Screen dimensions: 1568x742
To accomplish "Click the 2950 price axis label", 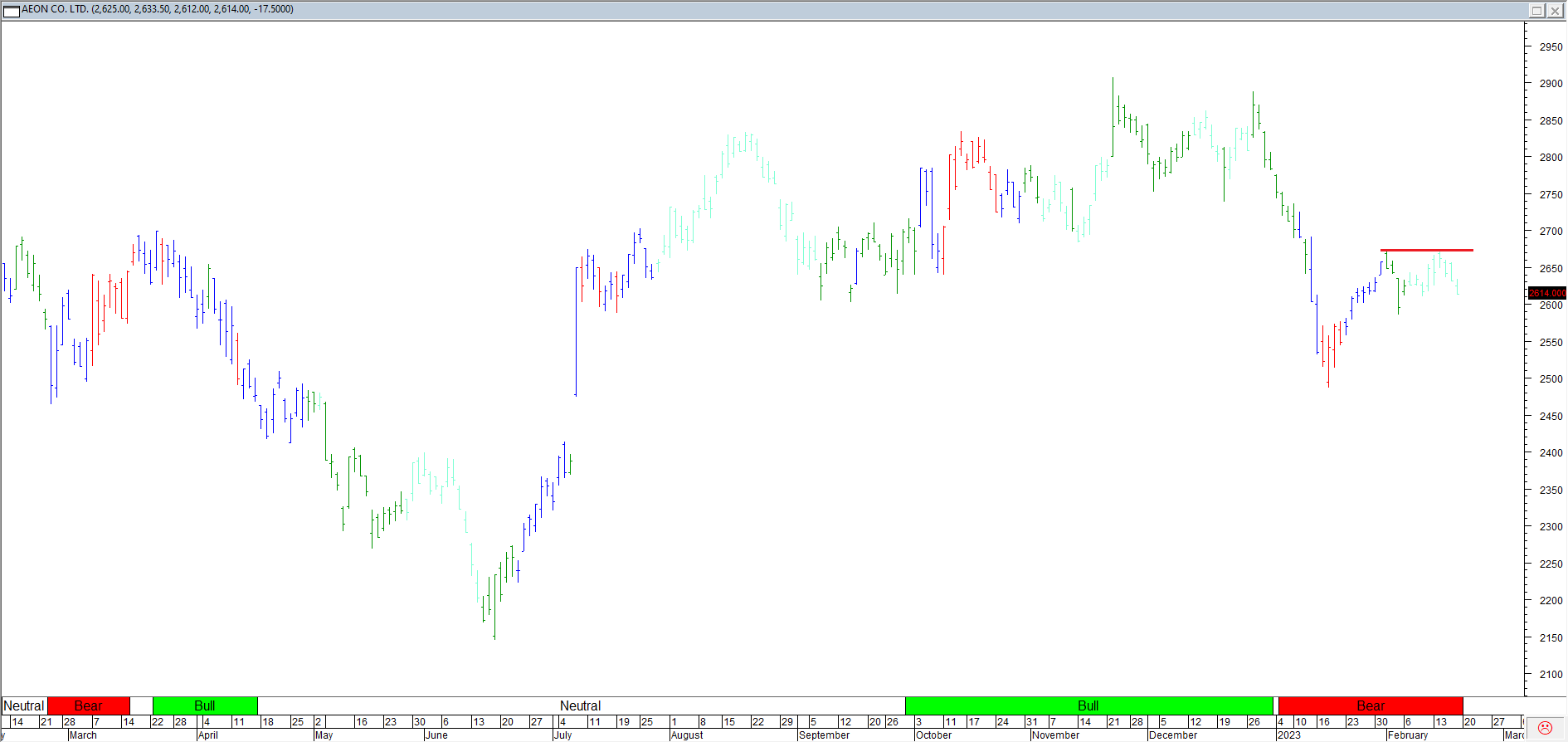I will (1551, 47).
